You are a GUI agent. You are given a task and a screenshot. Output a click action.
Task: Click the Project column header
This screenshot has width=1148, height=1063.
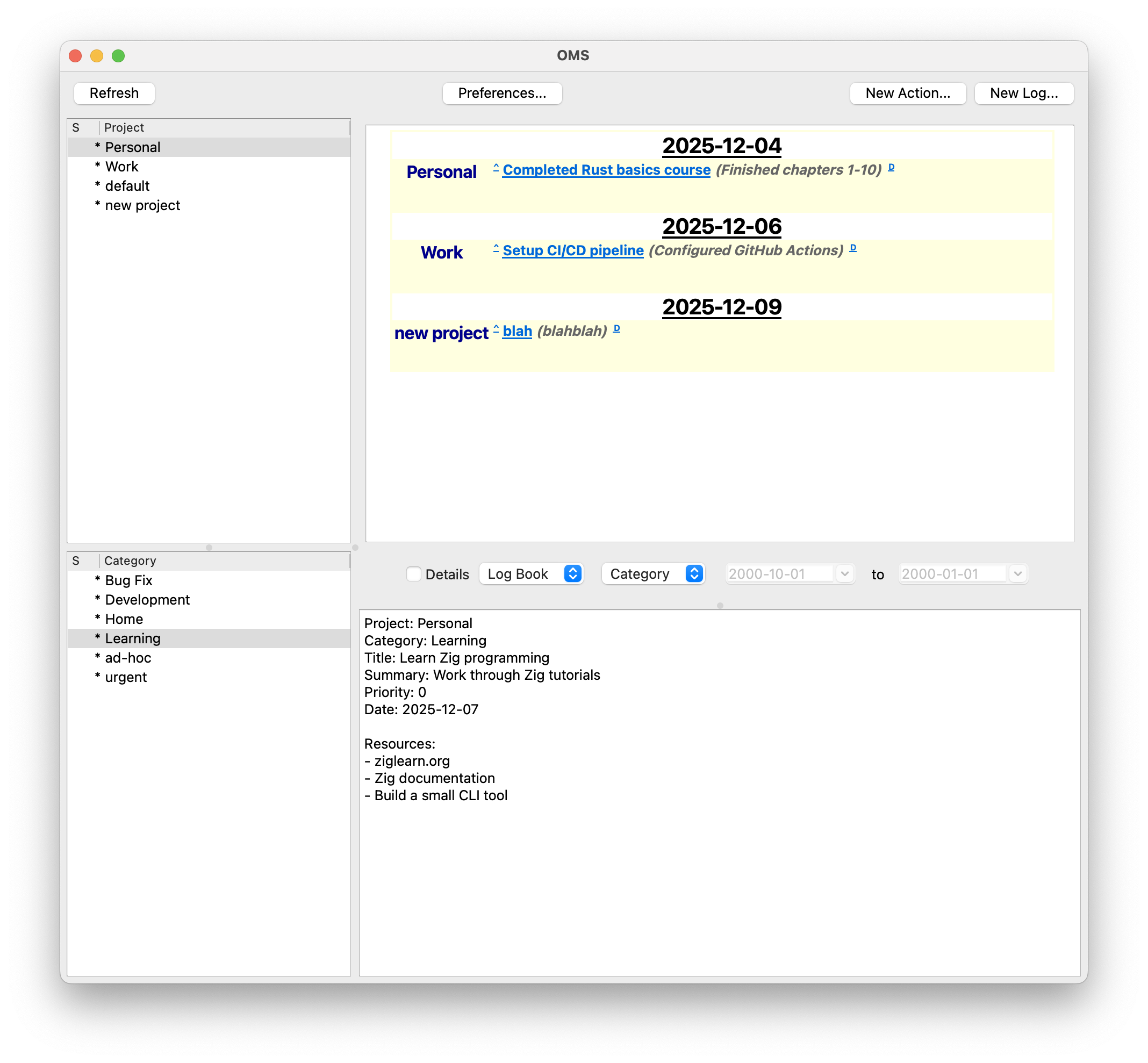(124, 128)
